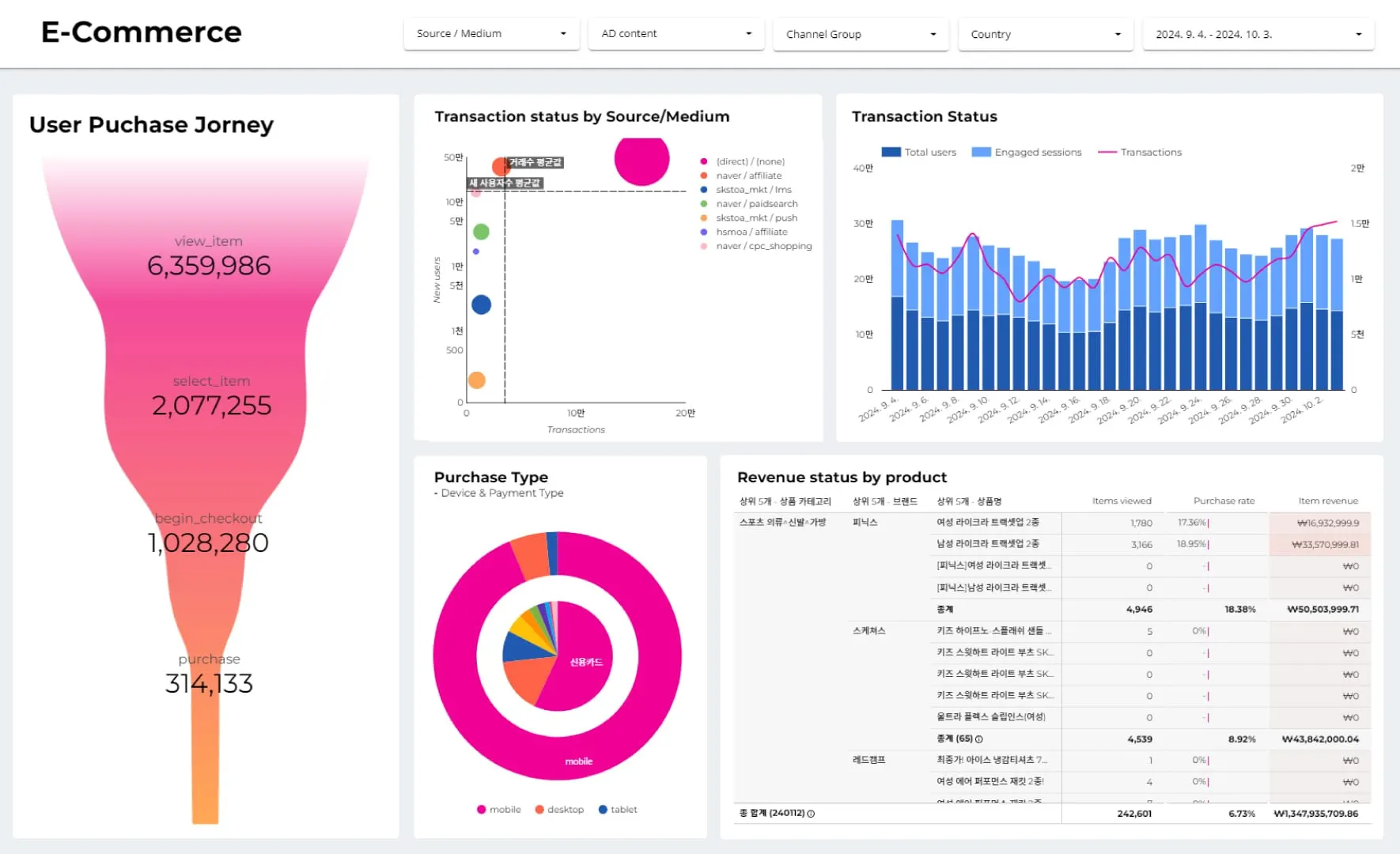The width and height of the screenshot is (1400, 854).
Task: Open the Country filter dropdown
Action: [1046, 34]
